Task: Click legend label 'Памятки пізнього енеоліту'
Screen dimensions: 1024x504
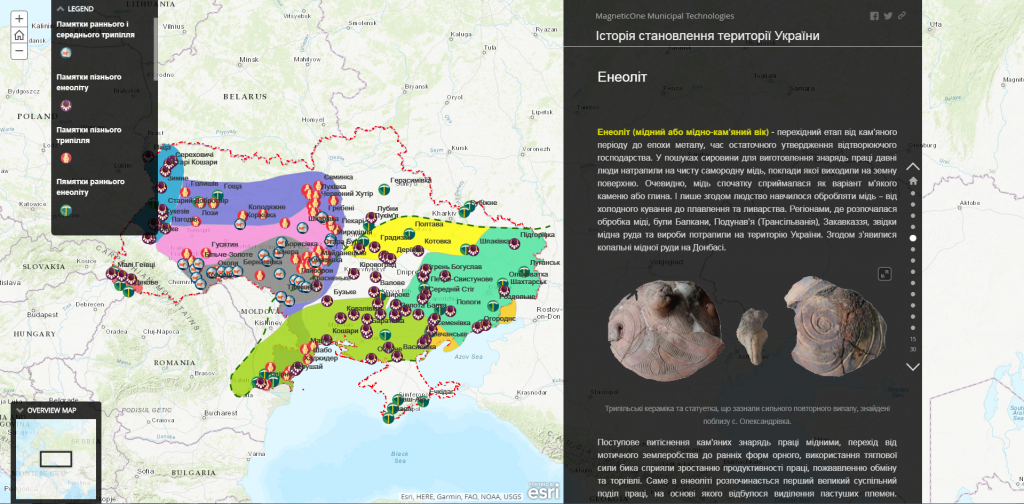Action: pyautogui.click(x=89, y=82)
